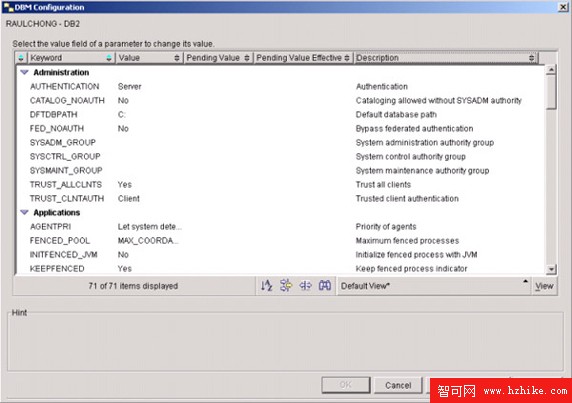Click the KEEPFENCED keyword
The image size is (572, 403).
[57, 269]
